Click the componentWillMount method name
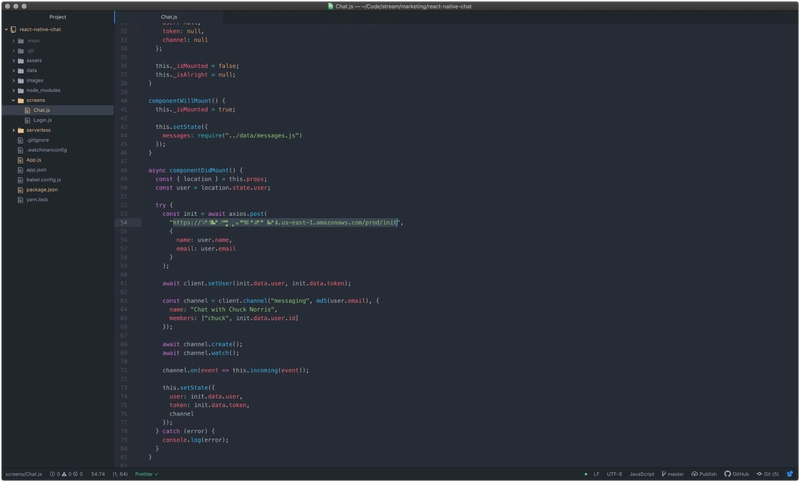The width and height of the screenshot is (800, 482). click(179, 101)
